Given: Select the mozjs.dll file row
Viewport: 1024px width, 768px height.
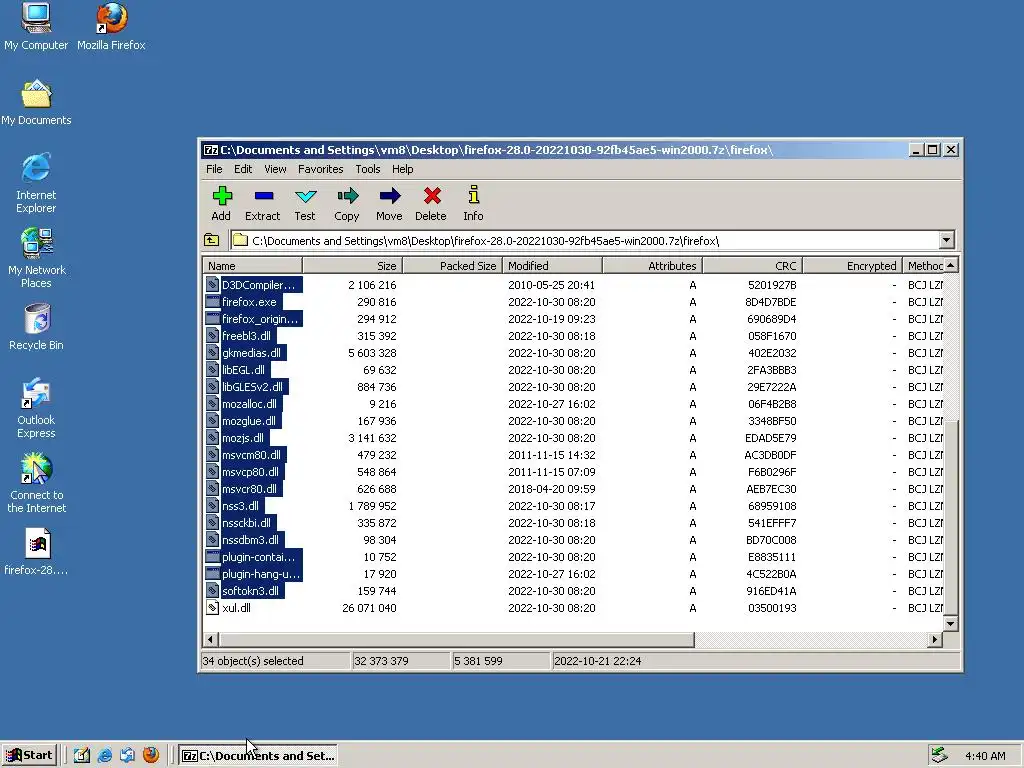Looking at the screenshot, I should coord(574,438).
